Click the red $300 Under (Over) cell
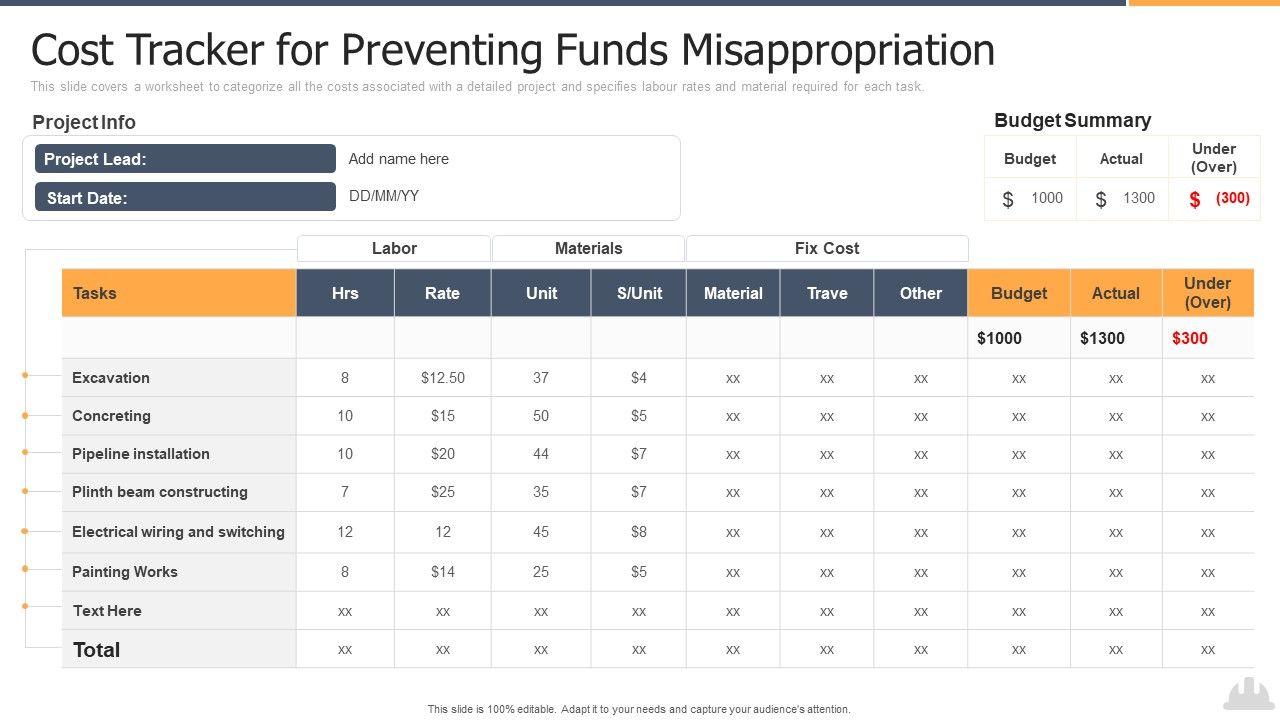The image size is (1280, 720). pos(1190,338)
